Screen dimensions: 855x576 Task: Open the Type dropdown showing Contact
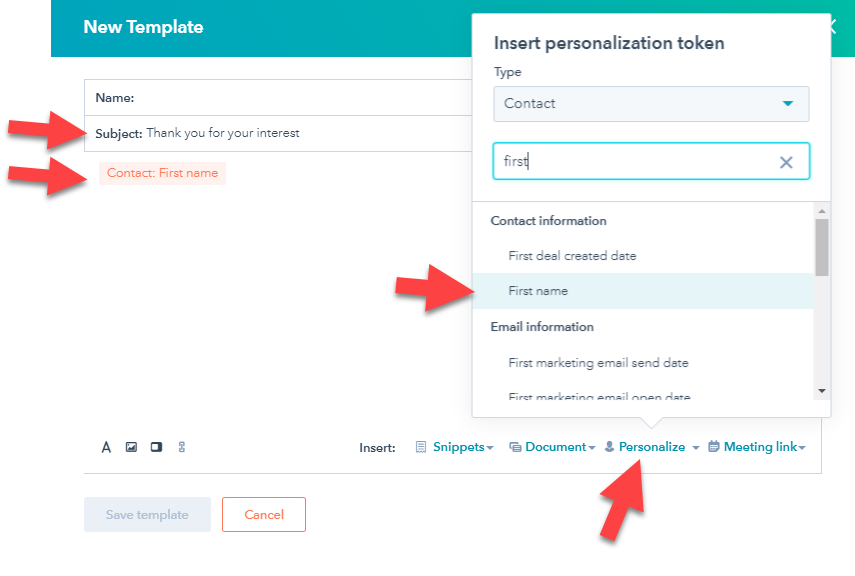[650, 103]
